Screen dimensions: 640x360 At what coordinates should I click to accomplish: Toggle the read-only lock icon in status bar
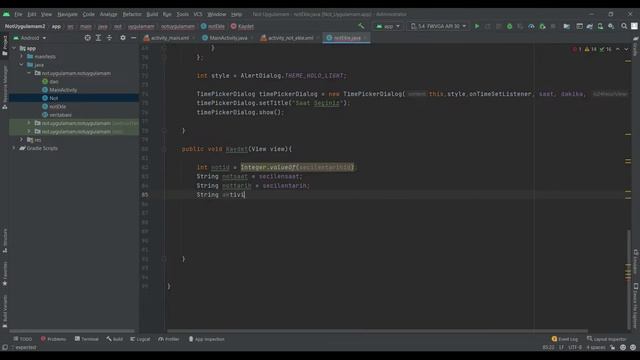(612, 347)
